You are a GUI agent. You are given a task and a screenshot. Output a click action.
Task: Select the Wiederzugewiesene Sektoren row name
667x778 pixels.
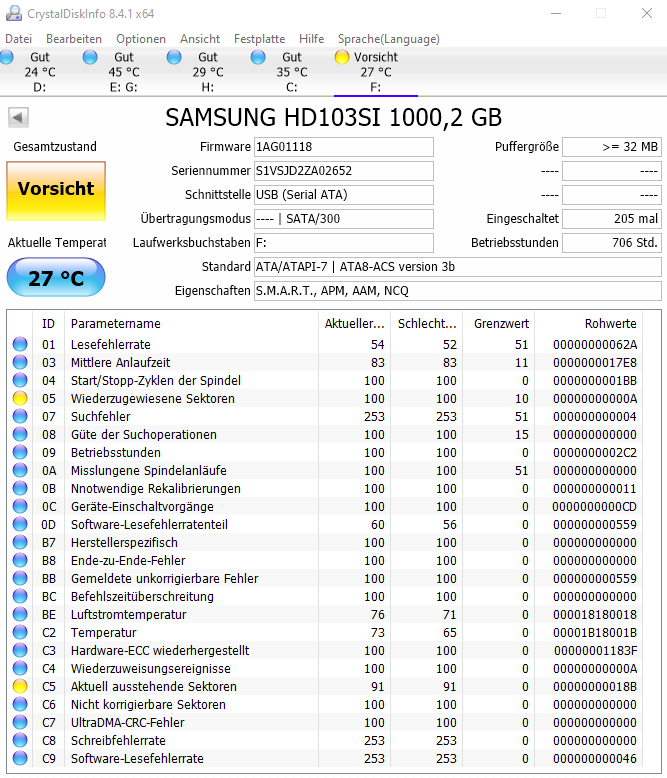pos(152,398)
